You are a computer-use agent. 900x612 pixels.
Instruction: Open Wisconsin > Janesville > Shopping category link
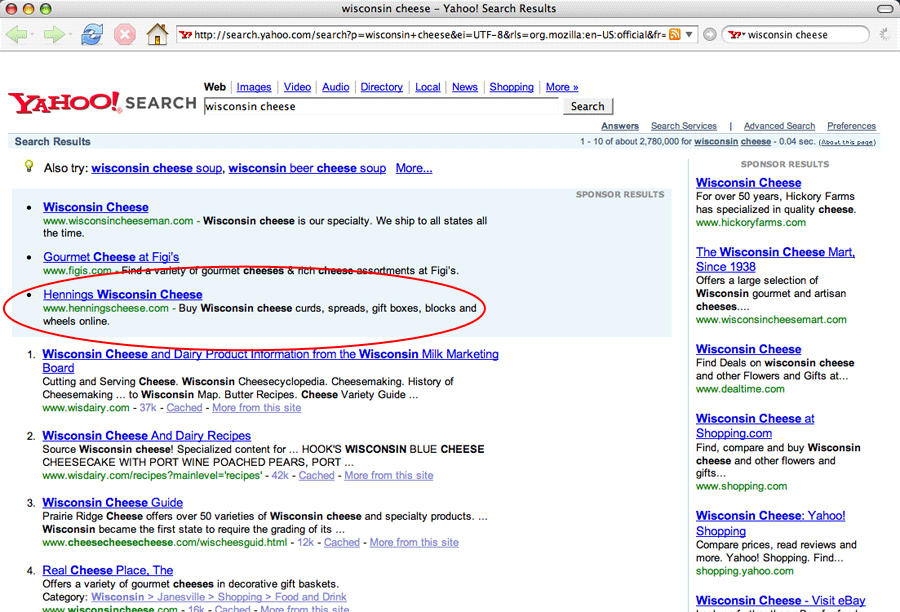click(219, 597)
